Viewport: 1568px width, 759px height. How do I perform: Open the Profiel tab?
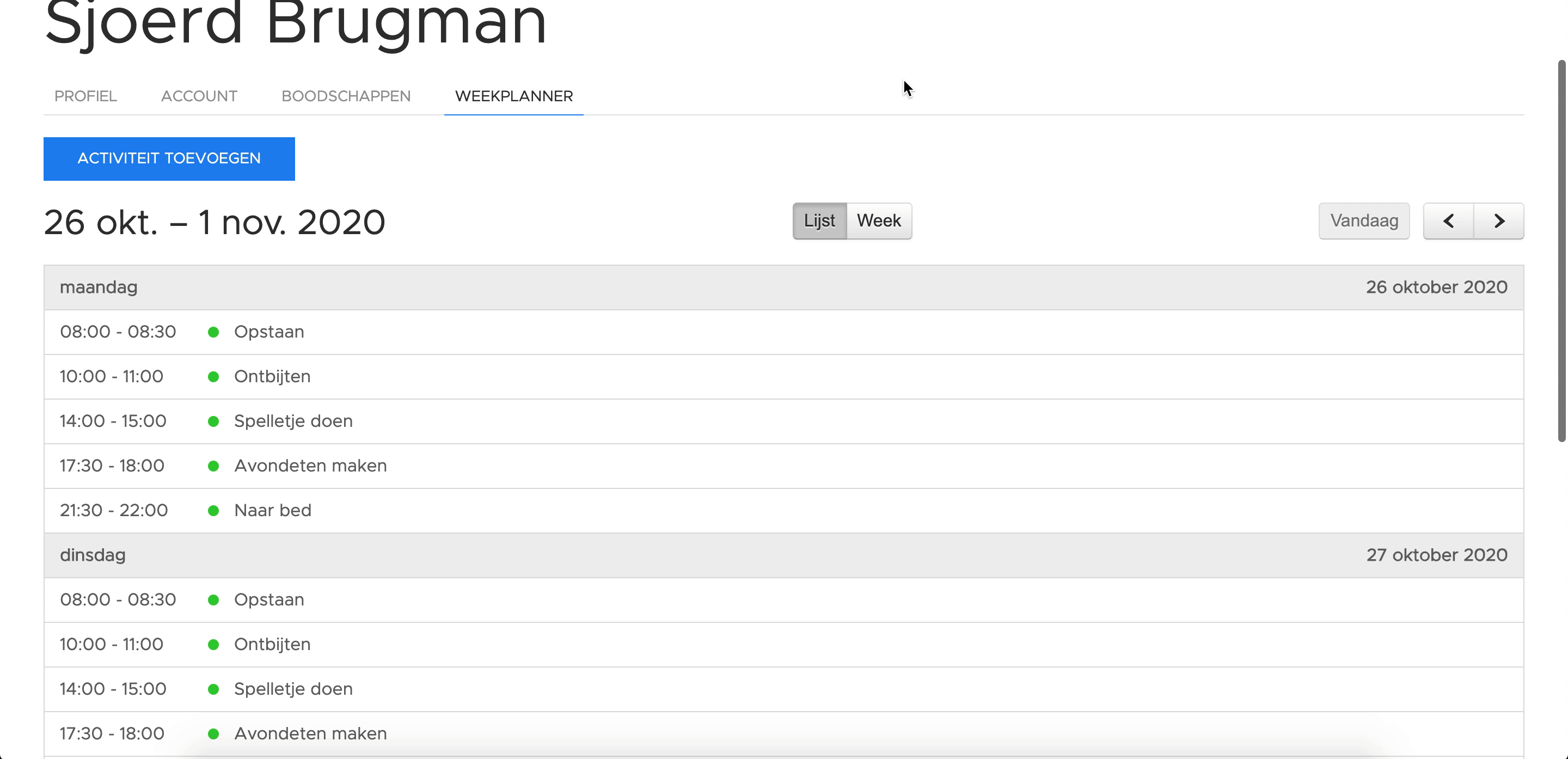coord(85,96)
